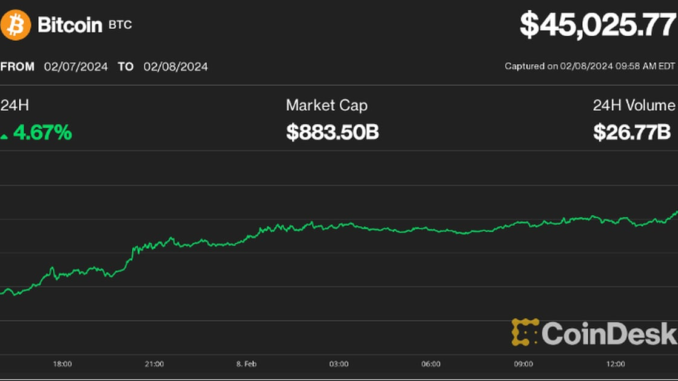678x381 pixels.
Task: Click the 03:00 time axis label
Action: tap(339, 364)
